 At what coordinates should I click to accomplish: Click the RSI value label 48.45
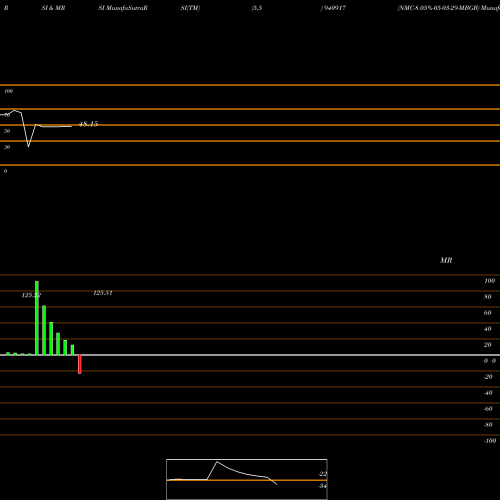tap(88, 124)
